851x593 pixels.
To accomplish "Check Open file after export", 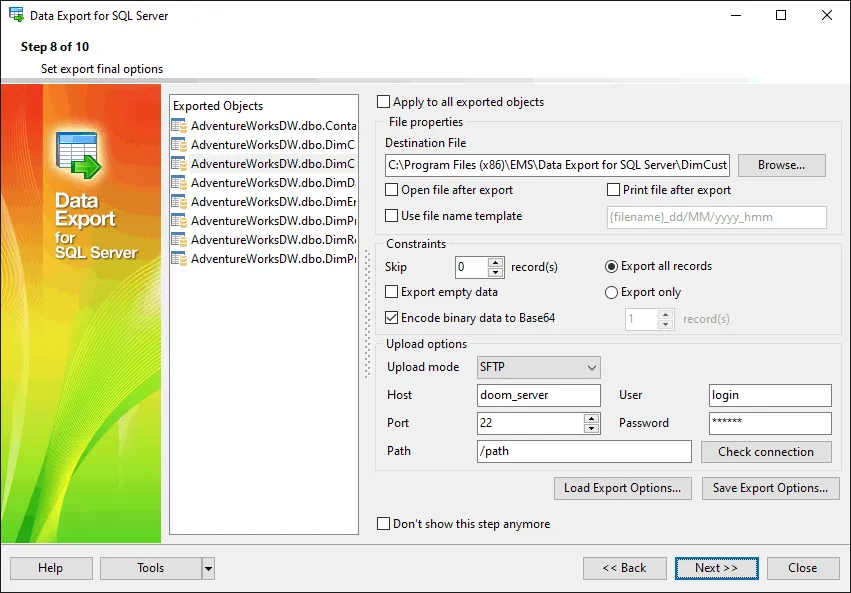I will coord(391,190).
